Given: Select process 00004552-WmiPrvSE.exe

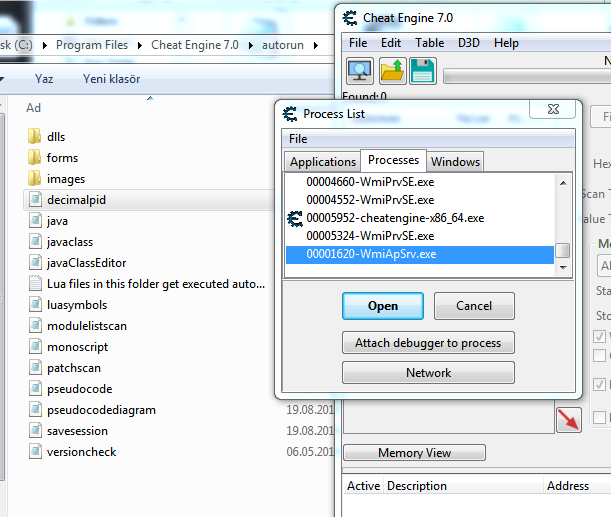Looking at the screenshot, I should [x=420, y=200].
